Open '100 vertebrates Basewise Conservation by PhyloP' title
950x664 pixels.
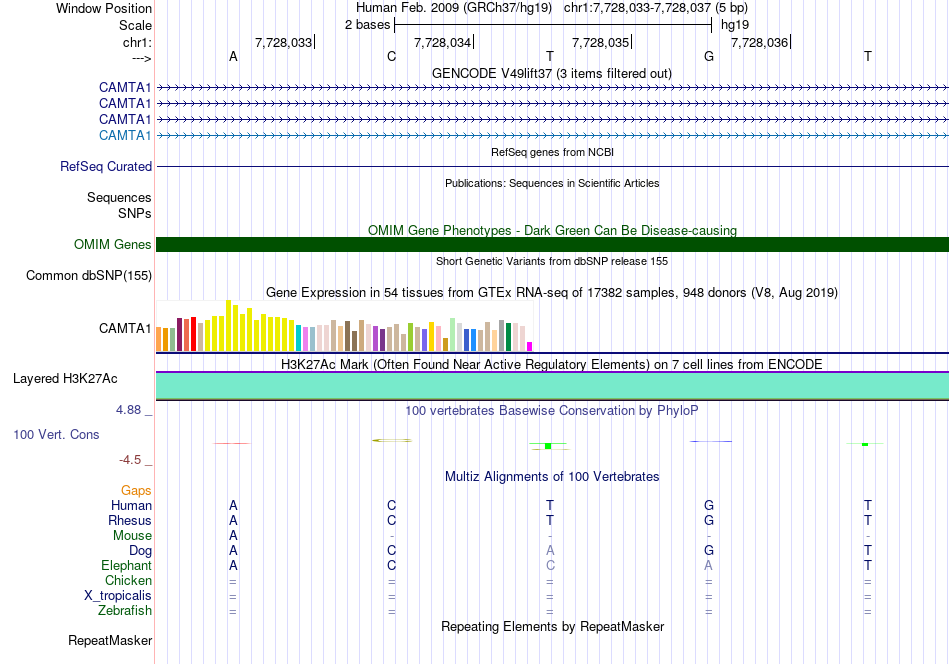tap(552, 410)
